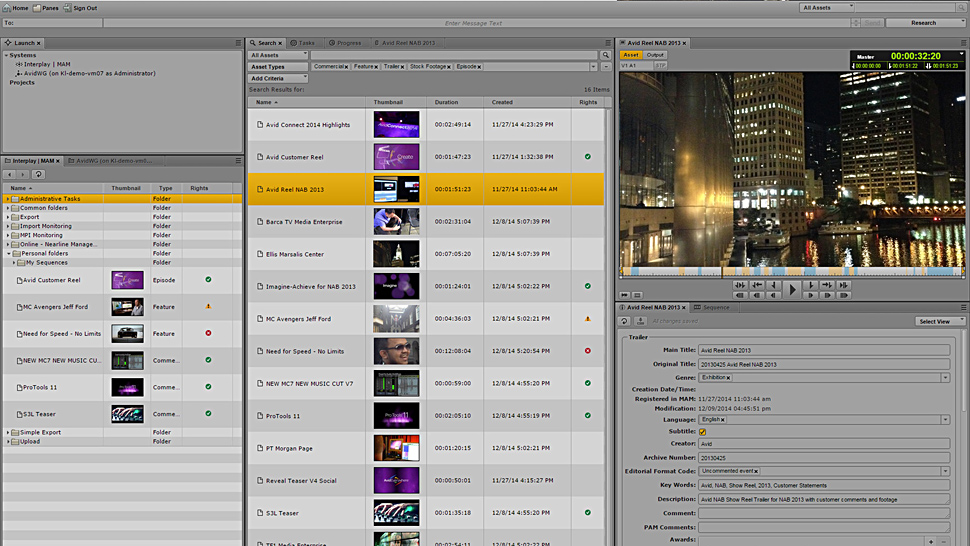Image resolution: width=970 pixels, height=546 pixels.
Task: Switch to the Sequence tab
Action: pyautogui.click(x=714, y=307)
